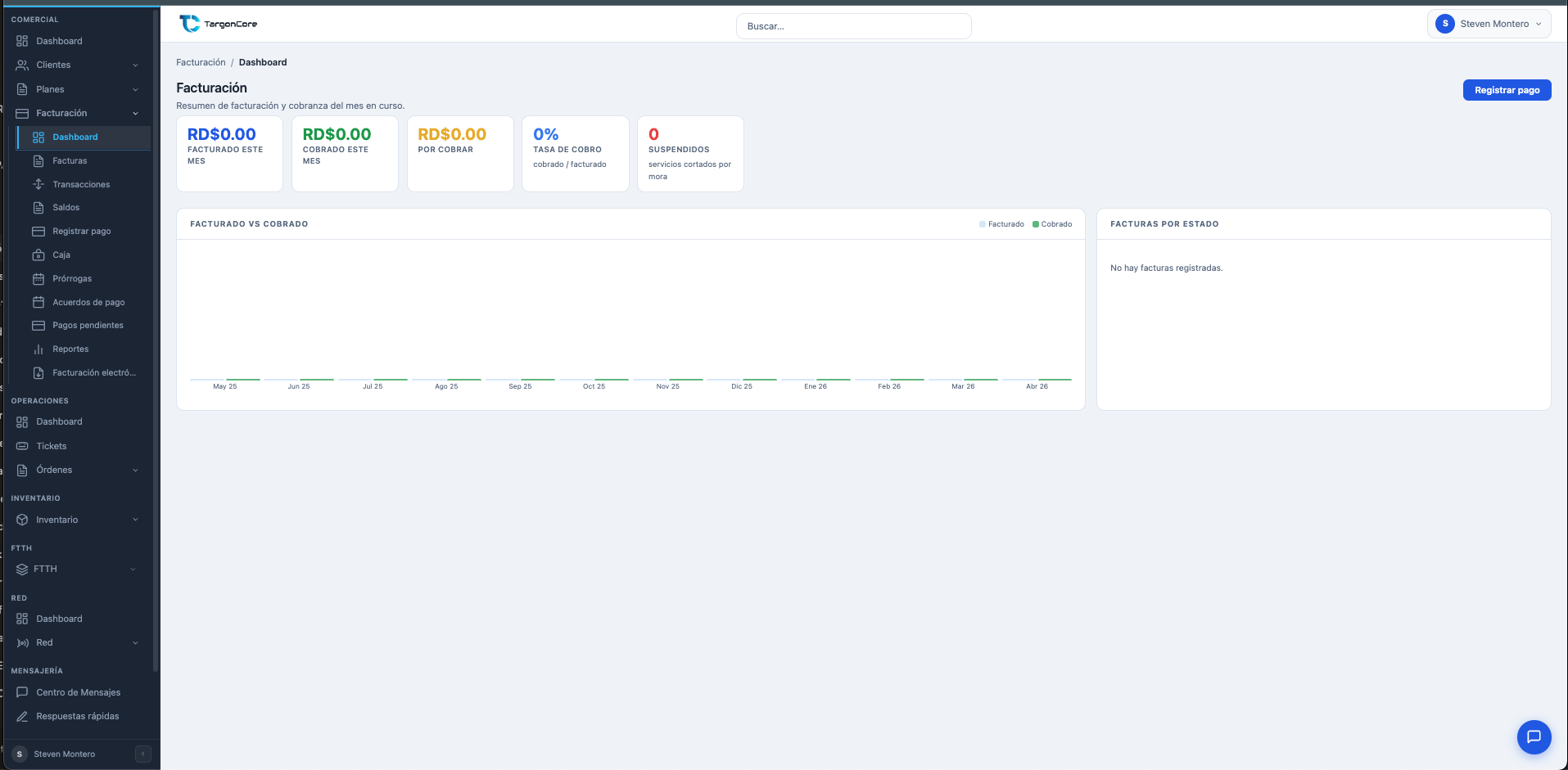Click the Prórrogas calendar icon

(x=38, y=278)
